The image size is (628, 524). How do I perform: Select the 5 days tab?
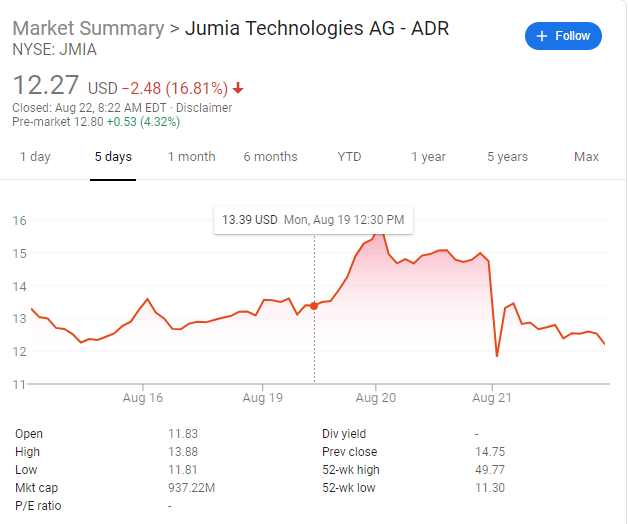[x=113, y=157]
